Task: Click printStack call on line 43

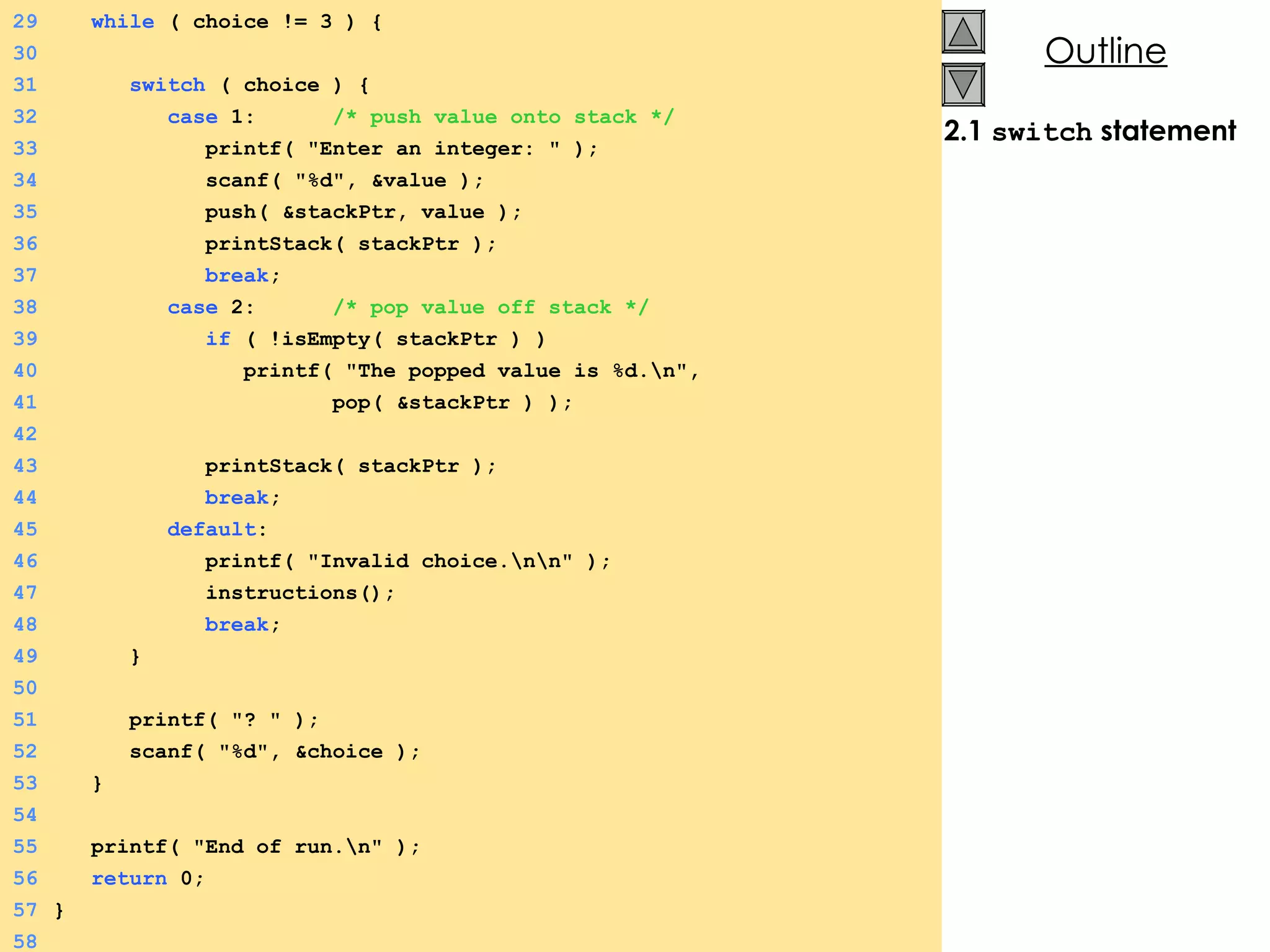Action: 350,466
